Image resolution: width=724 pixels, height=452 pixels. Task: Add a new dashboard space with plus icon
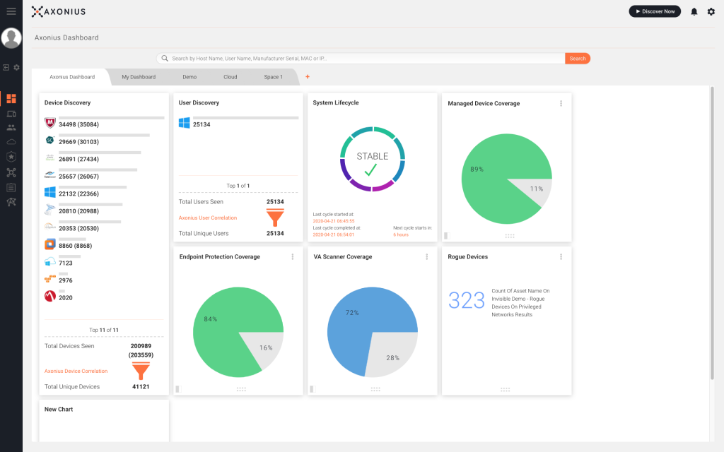[x=308, y=77]
